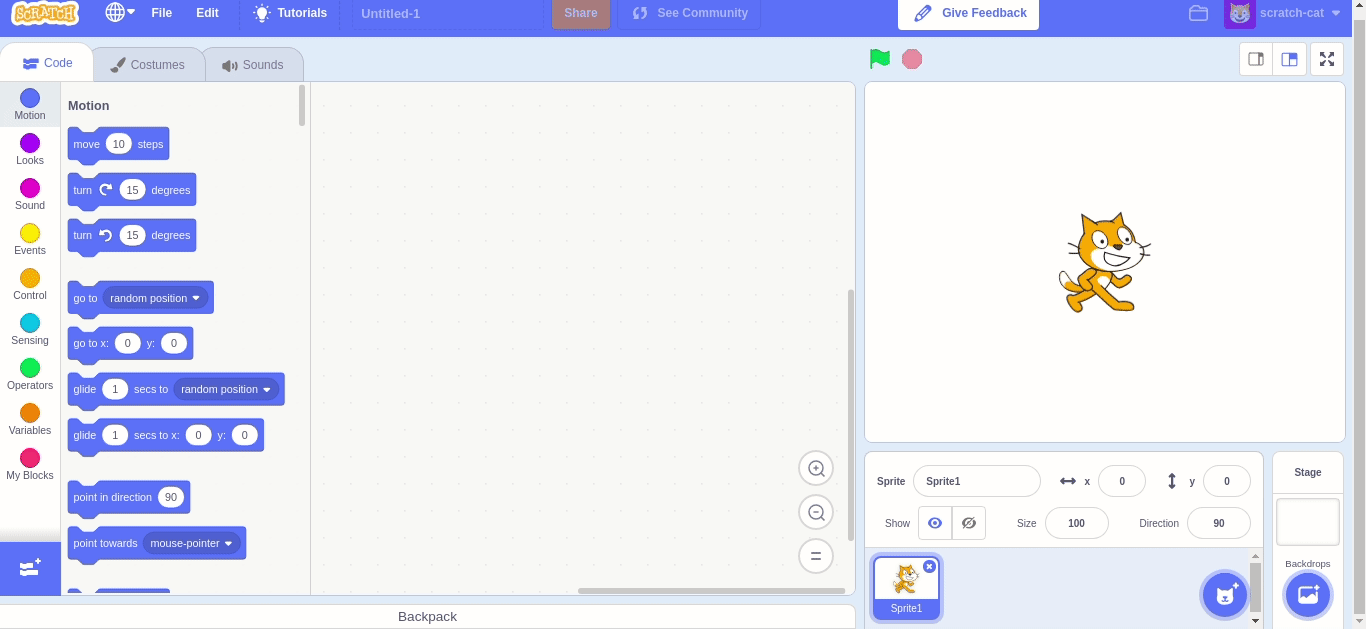Open point towards mouse-pointer dropdown
Image resolution: width=1366 pixels, height=629 pixels.
[x=191, y=543]
